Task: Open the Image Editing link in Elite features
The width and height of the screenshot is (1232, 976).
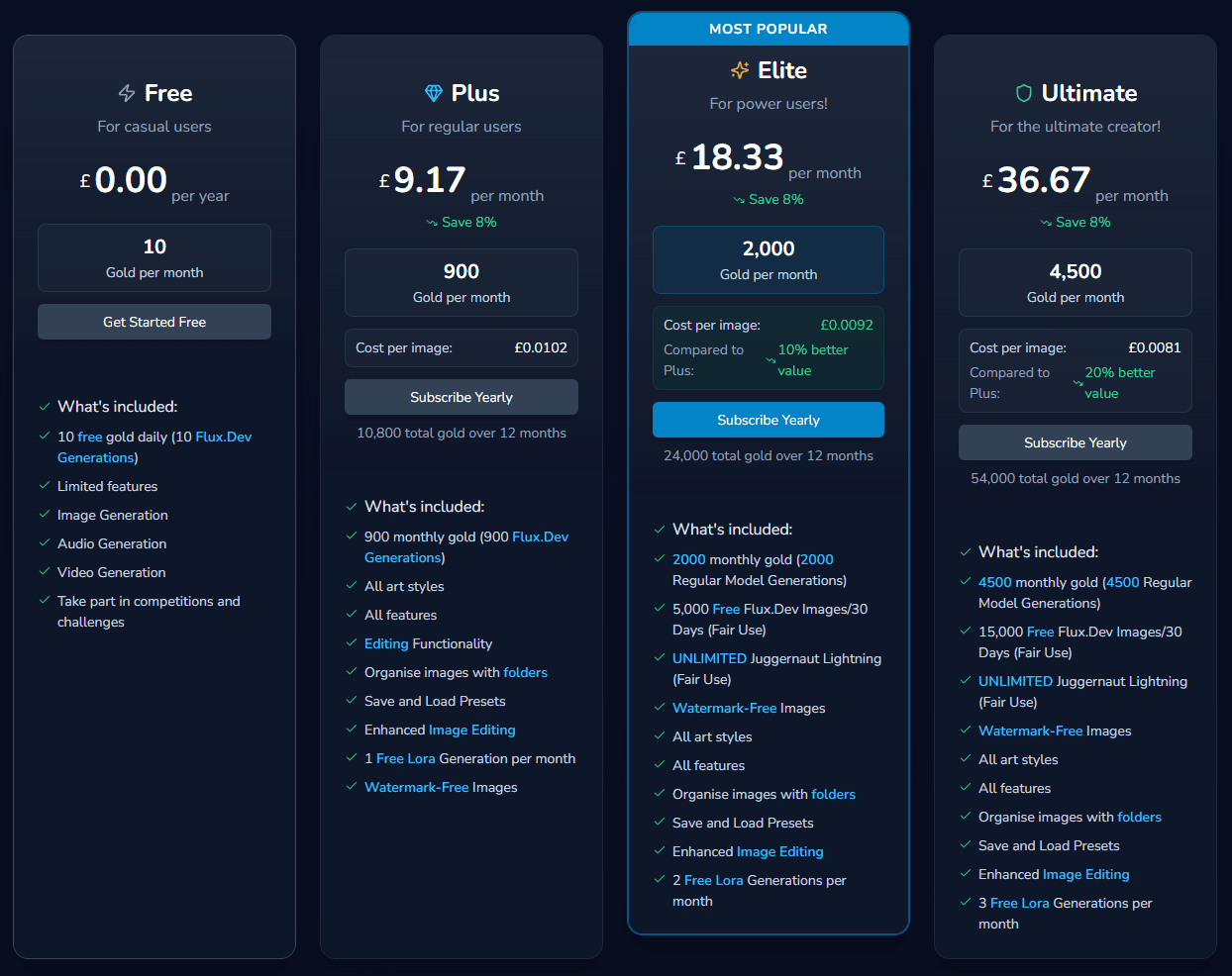Action: click(x=779, y=851)
